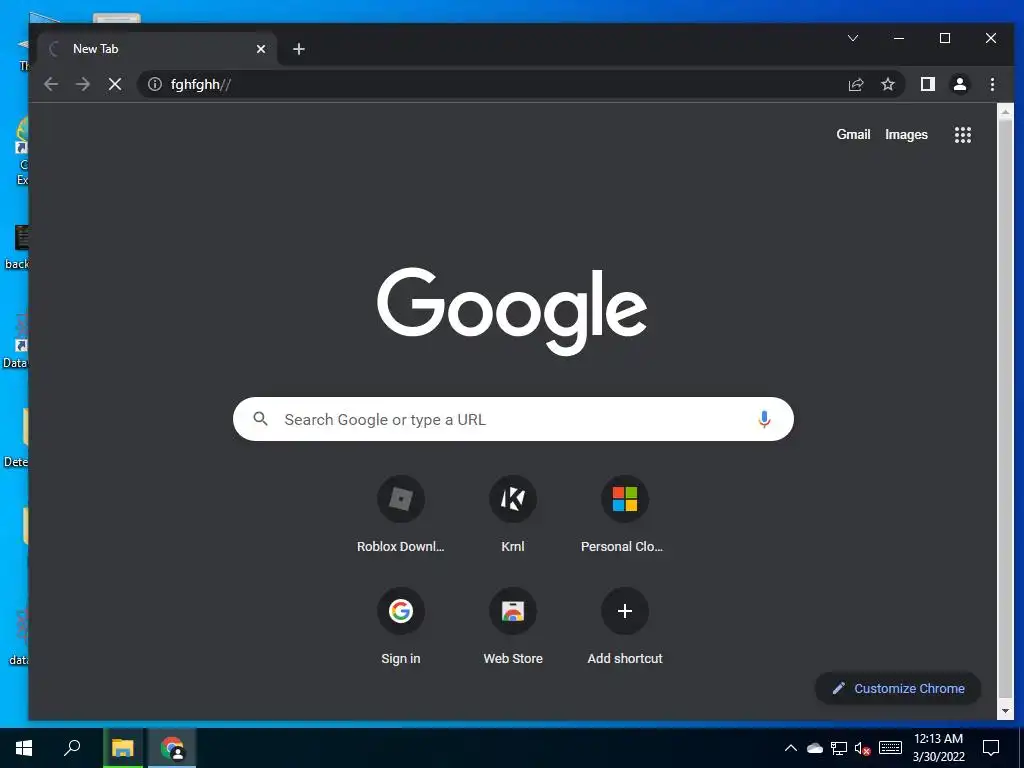Focus the Search Google or type a URL box

[x=513, y=419]
